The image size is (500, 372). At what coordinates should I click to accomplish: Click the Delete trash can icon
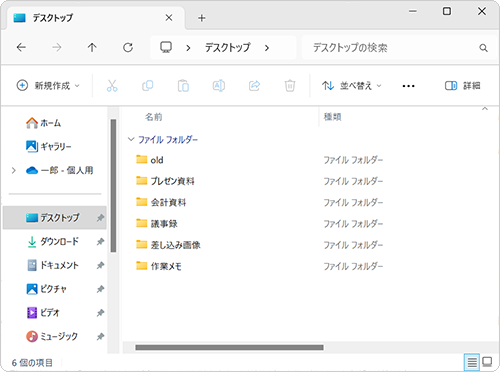pyautogui.click(x=290, y=86)
